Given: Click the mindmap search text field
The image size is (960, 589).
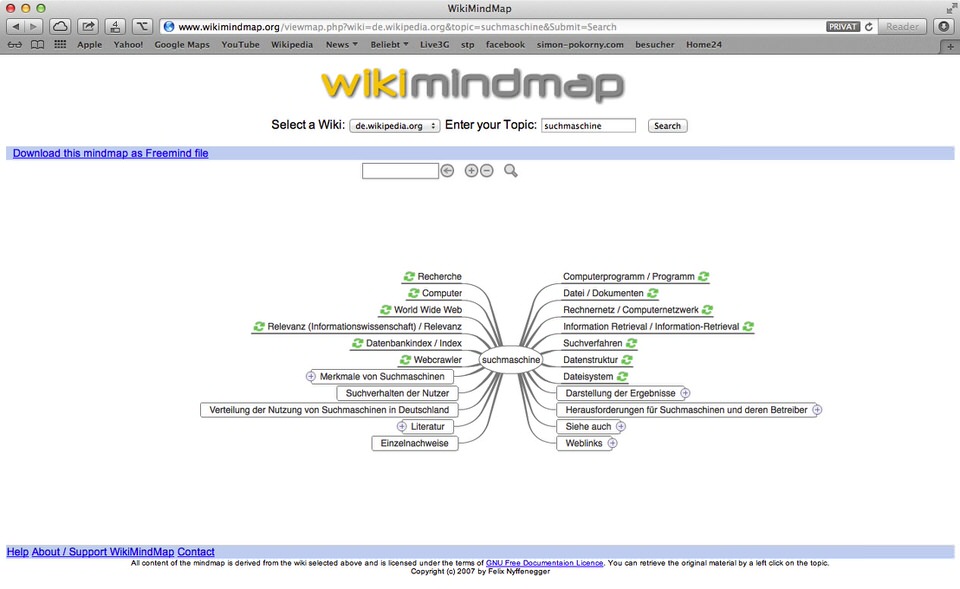Looking at the screenshot, I should (x=400, y=171).
